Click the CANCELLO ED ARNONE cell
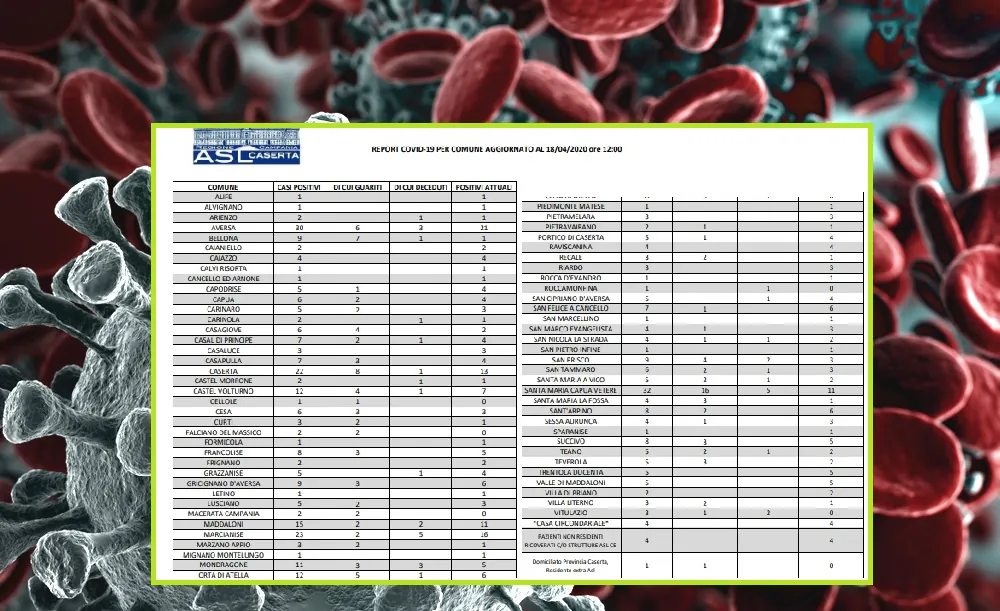This screenshot has height=611, width=1000. click(x=223, y=279)
